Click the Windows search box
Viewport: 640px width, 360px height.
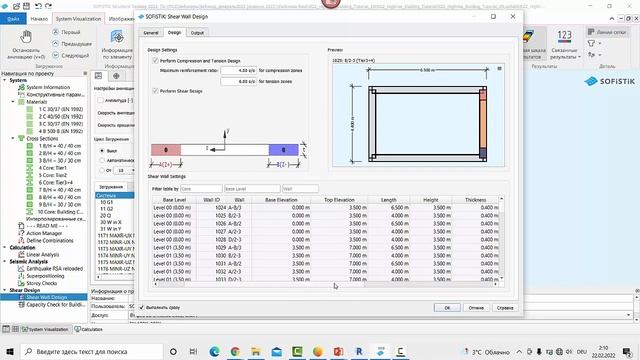(x=91, y=351)
